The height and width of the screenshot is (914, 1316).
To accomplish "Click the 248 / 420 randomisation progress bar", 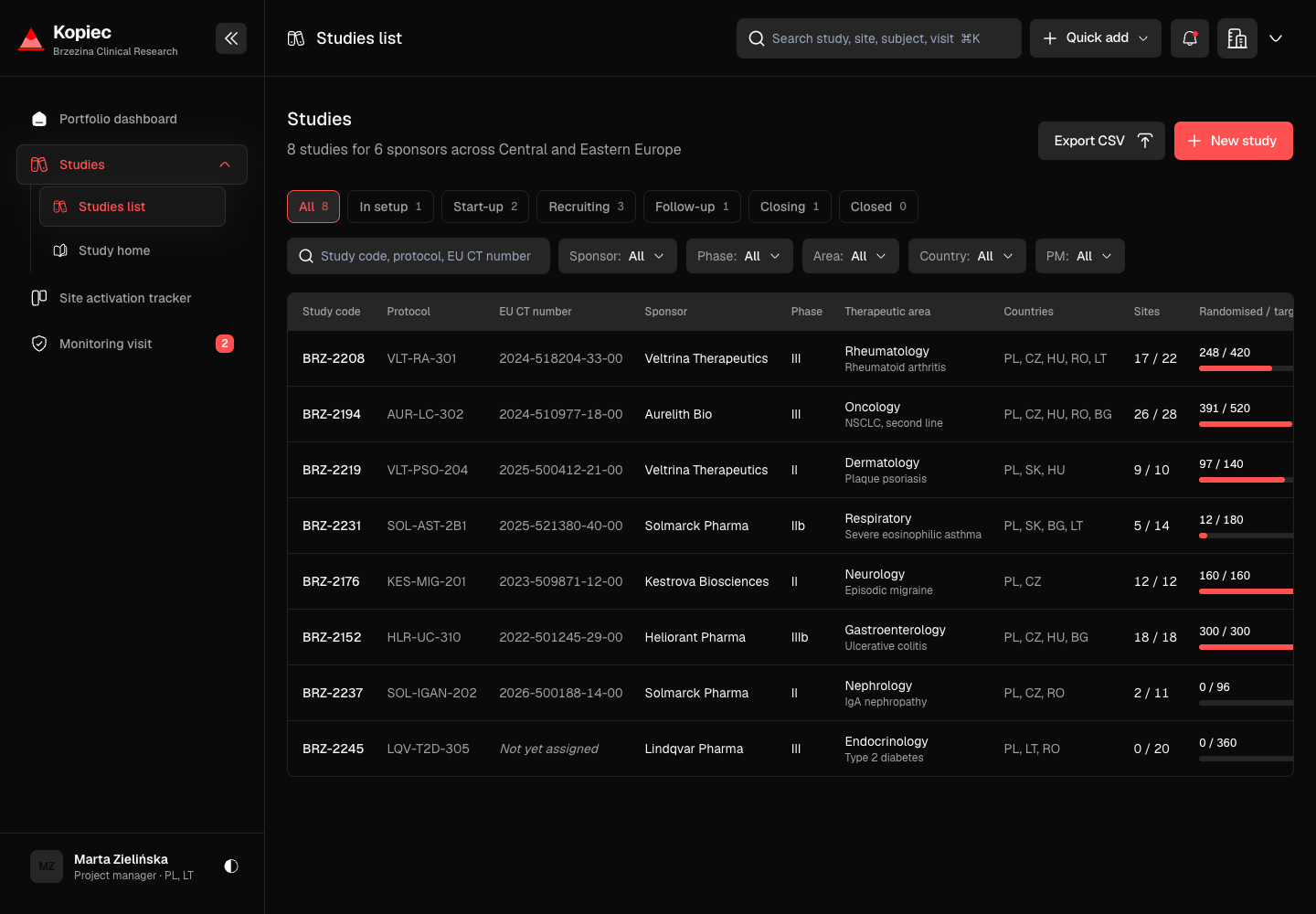I will (1246, 368).
